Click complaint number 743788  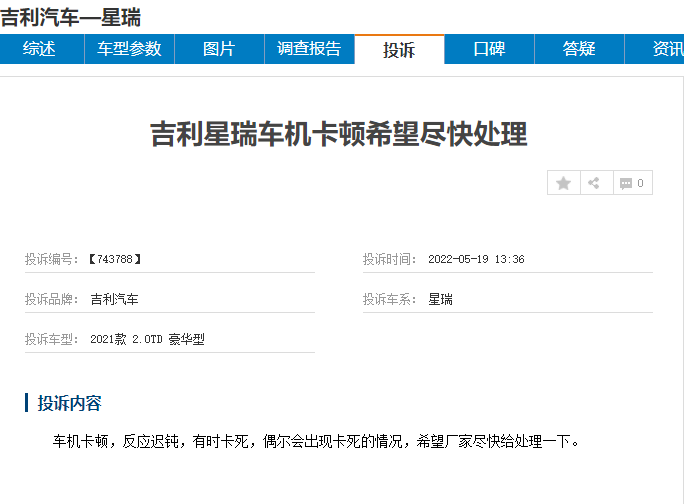tap(114, 259)
